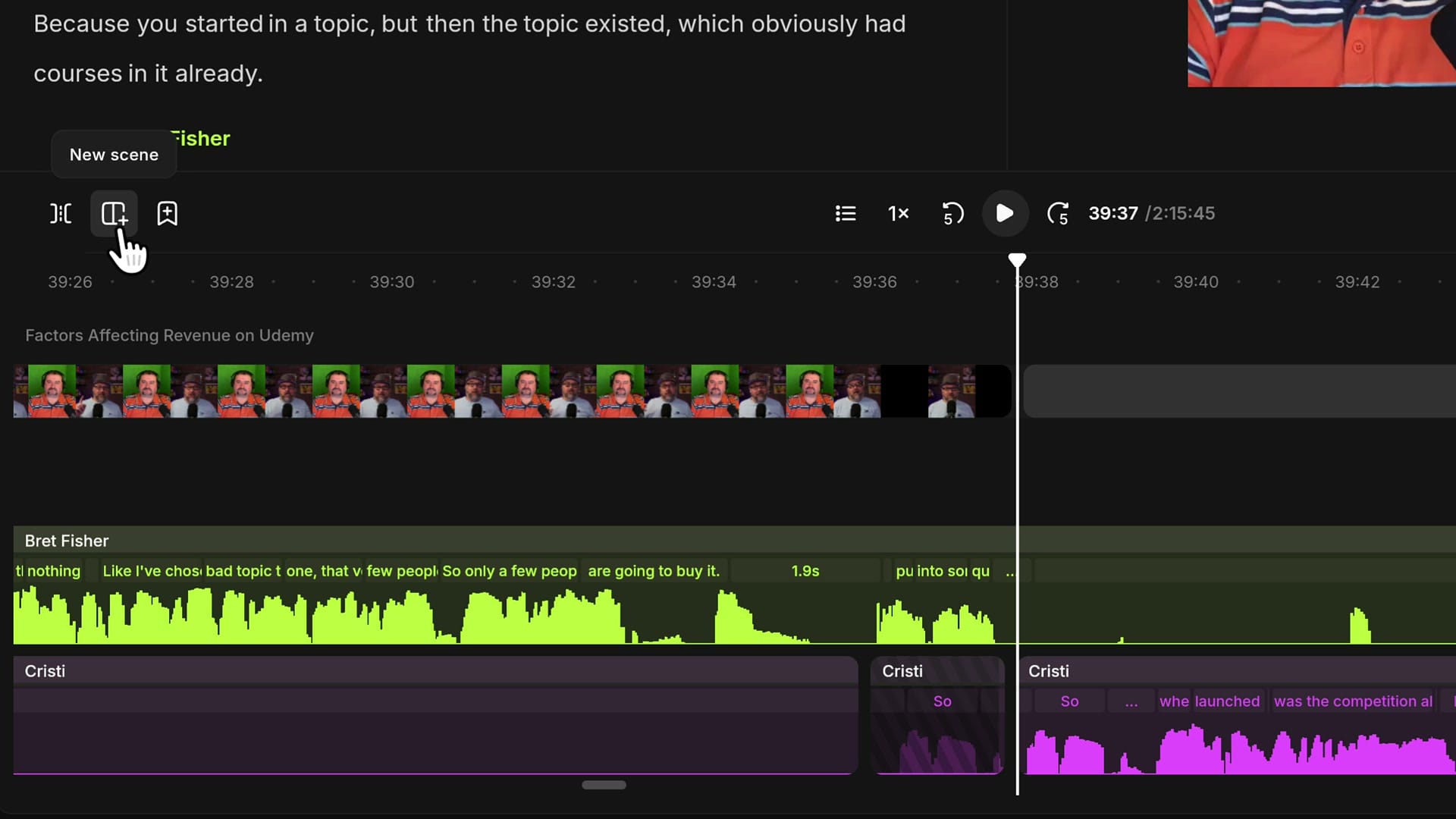The height and width of the screenshot is (819, 1456).
Task: Click "was the competition al" caption
Action: click(x=1354, y=701)
